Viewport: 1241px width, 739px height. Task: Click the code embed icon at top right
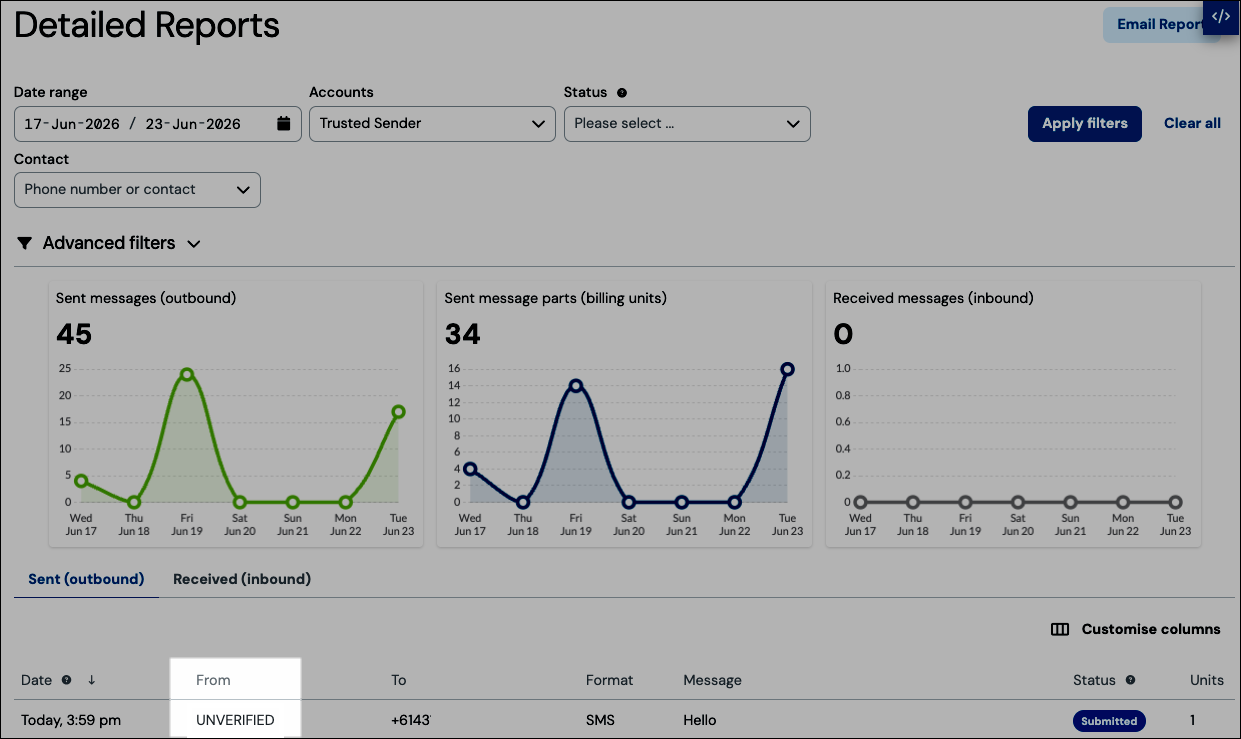pos(1221,17)
